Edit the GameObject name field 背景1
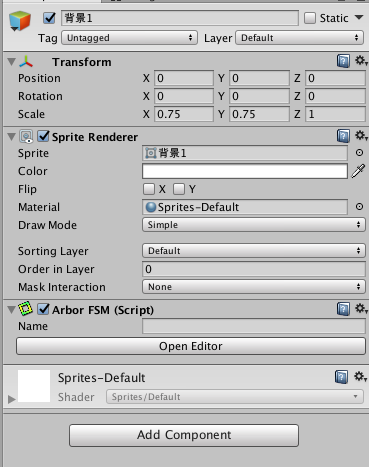Image resolution: width=369 pixels, height=467 pixels. point(180,18)
